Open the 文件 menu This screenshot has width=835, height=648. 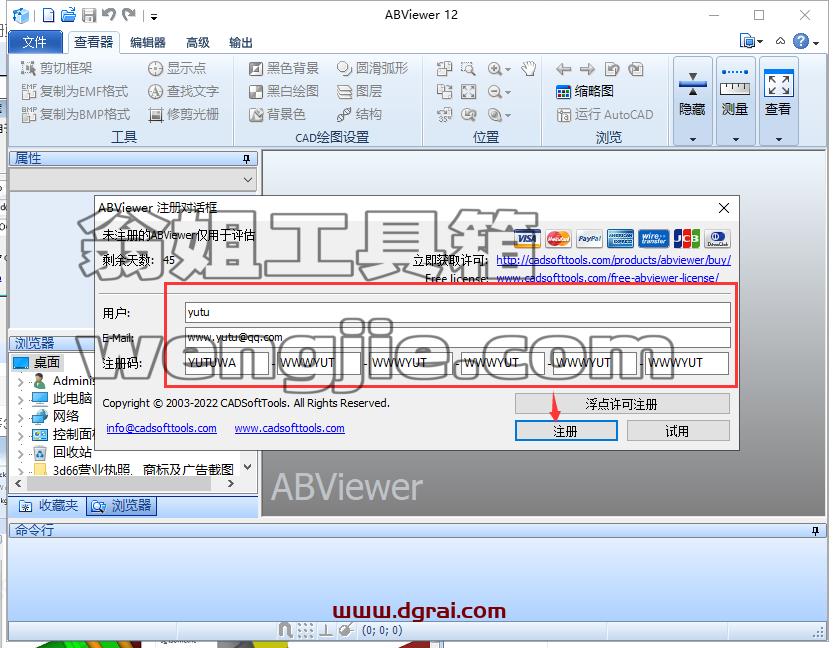(35, 42)
